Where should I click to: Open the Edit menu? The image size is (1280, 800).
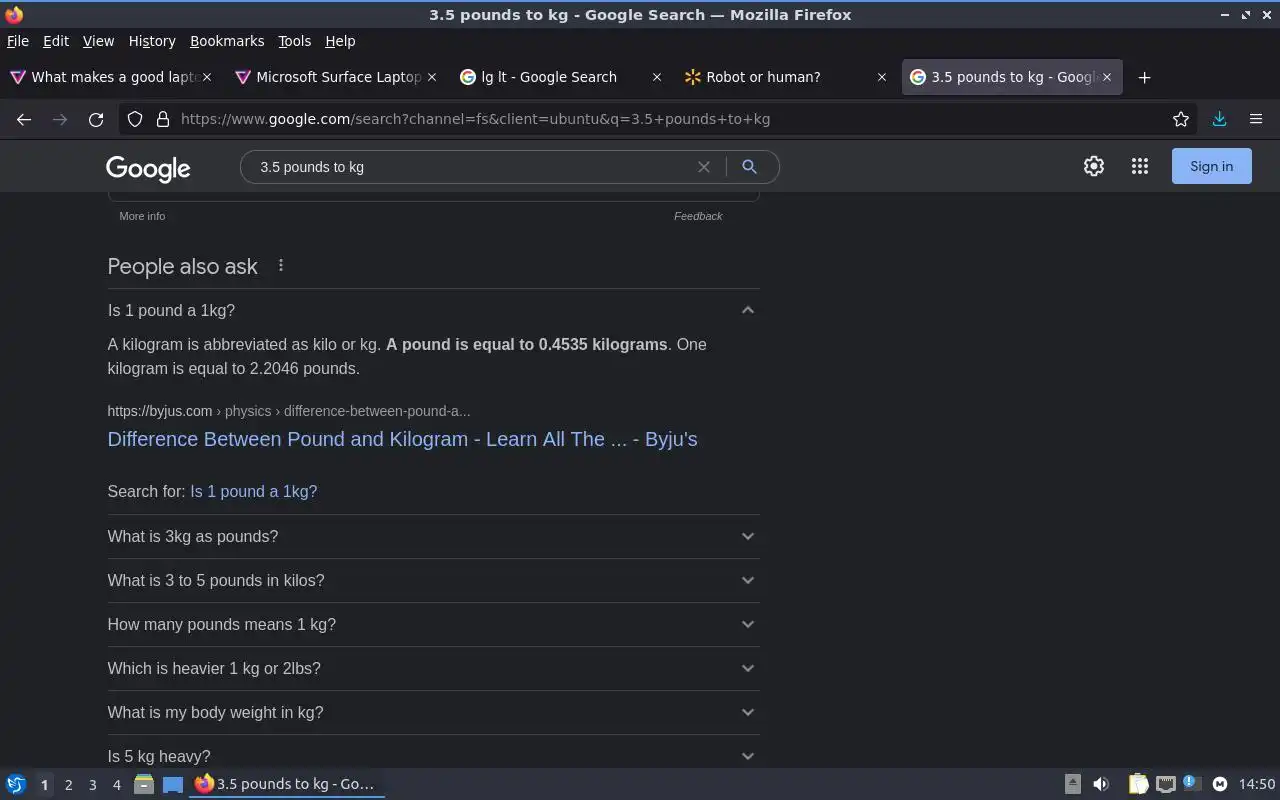(x=56, y=41)
